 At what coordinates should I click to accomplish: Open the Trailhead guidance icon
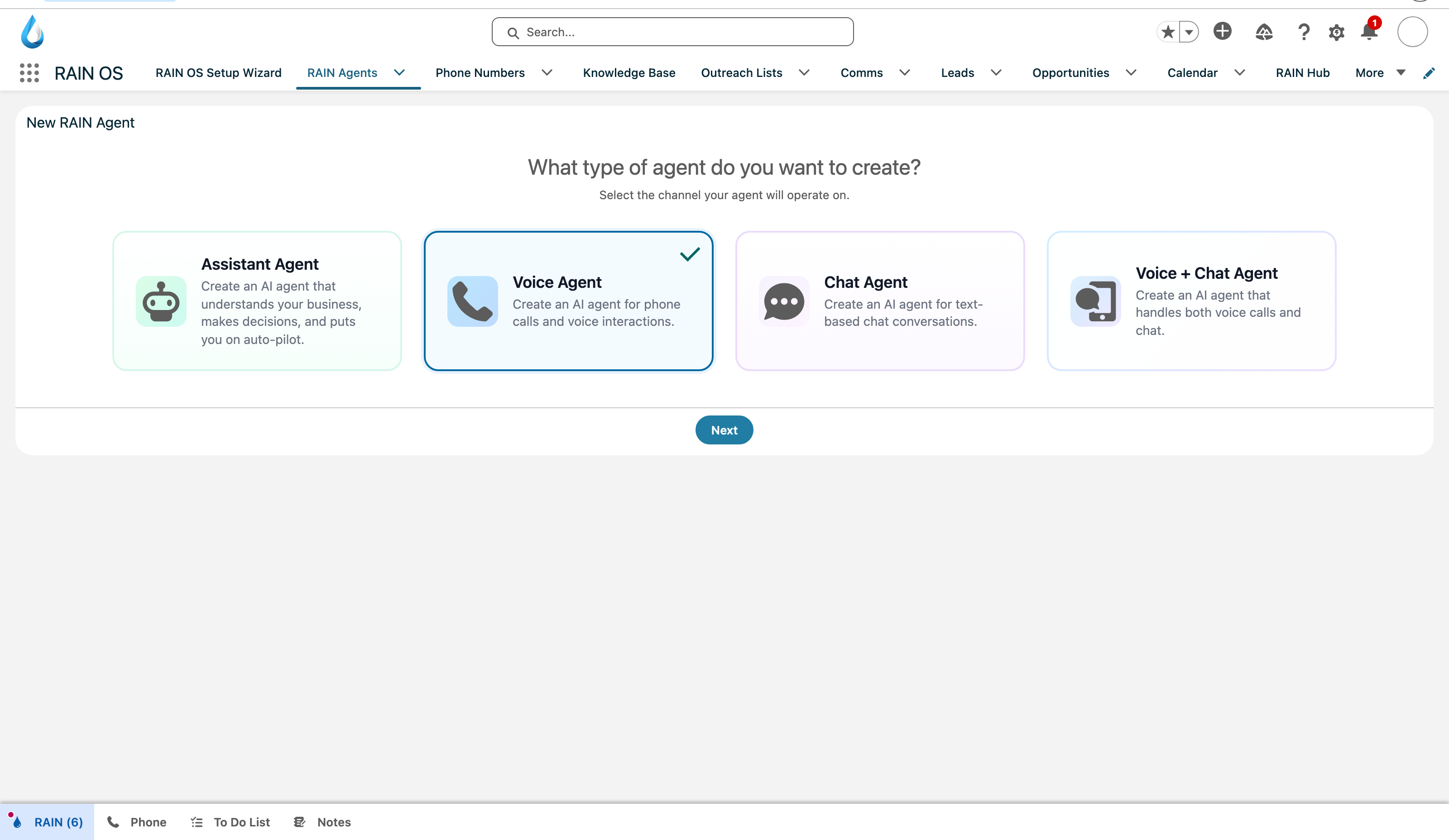(x=1264, y=32)
